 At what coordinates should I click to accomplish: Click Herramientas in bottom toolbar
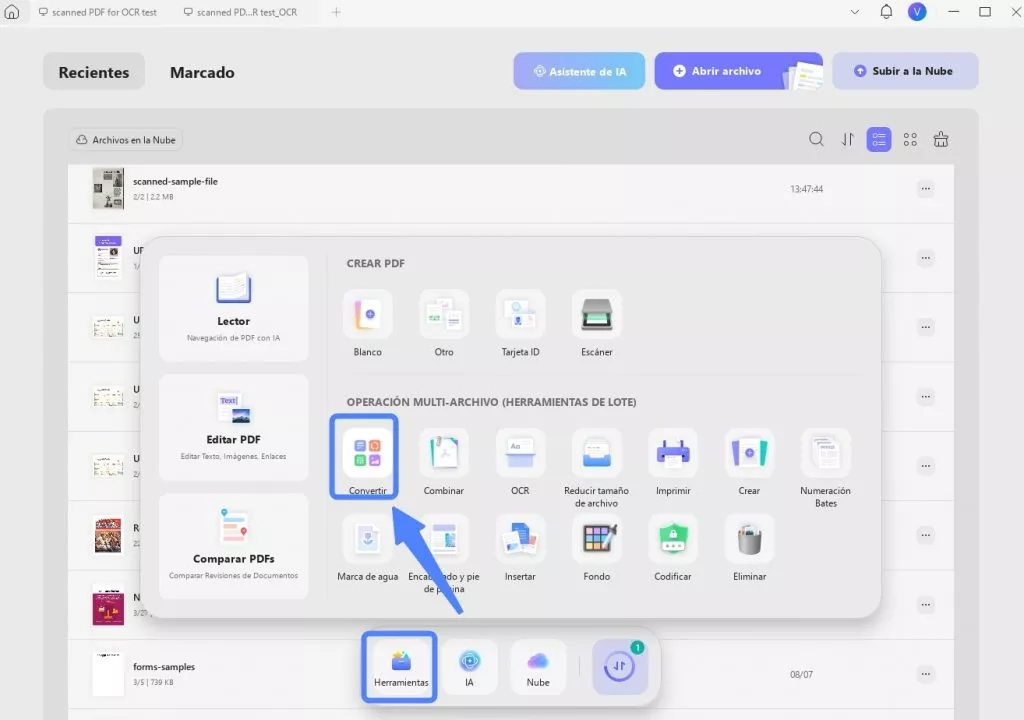[x=400, y=667]
